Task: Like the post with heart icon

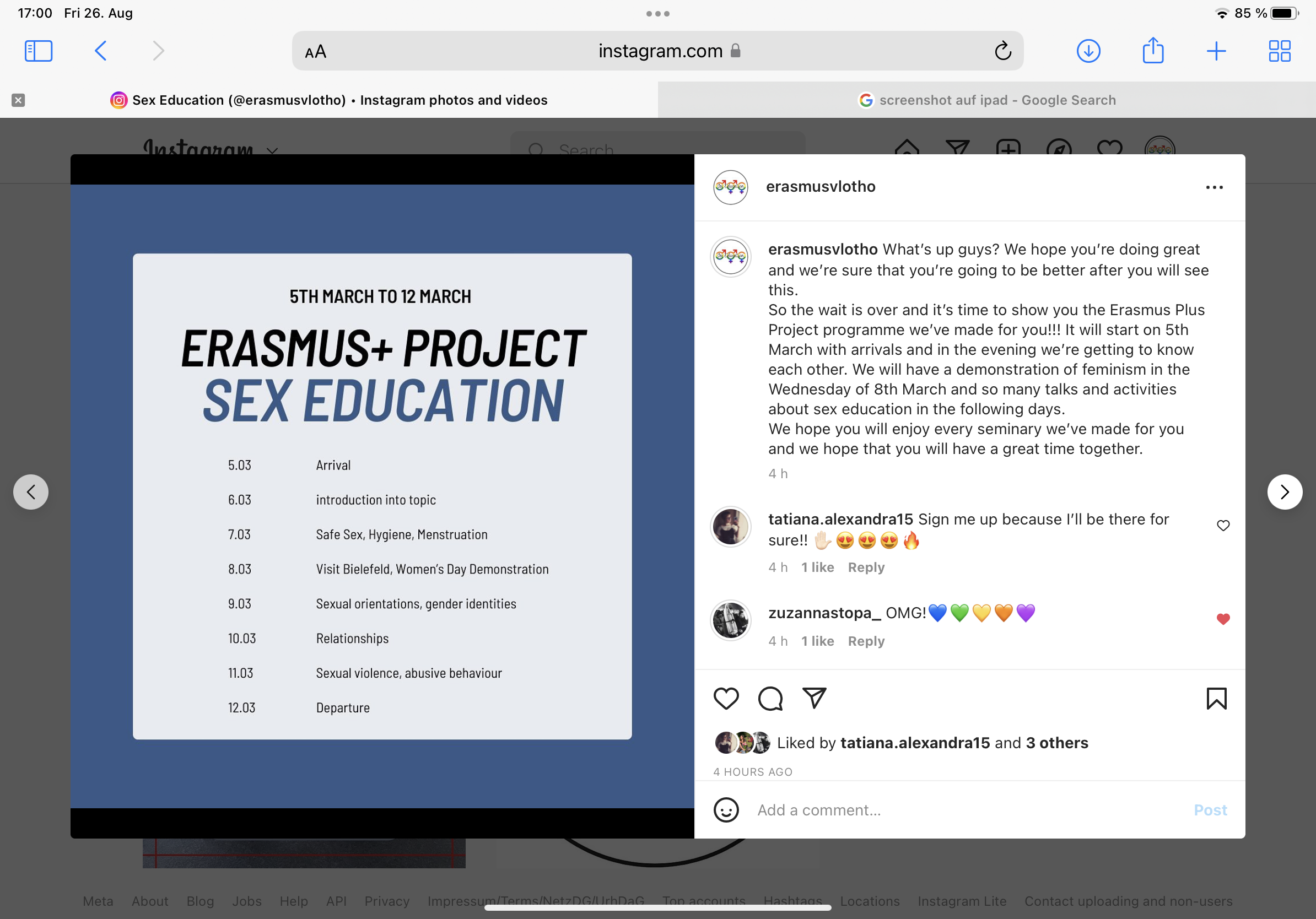Action: coord(726,699)
